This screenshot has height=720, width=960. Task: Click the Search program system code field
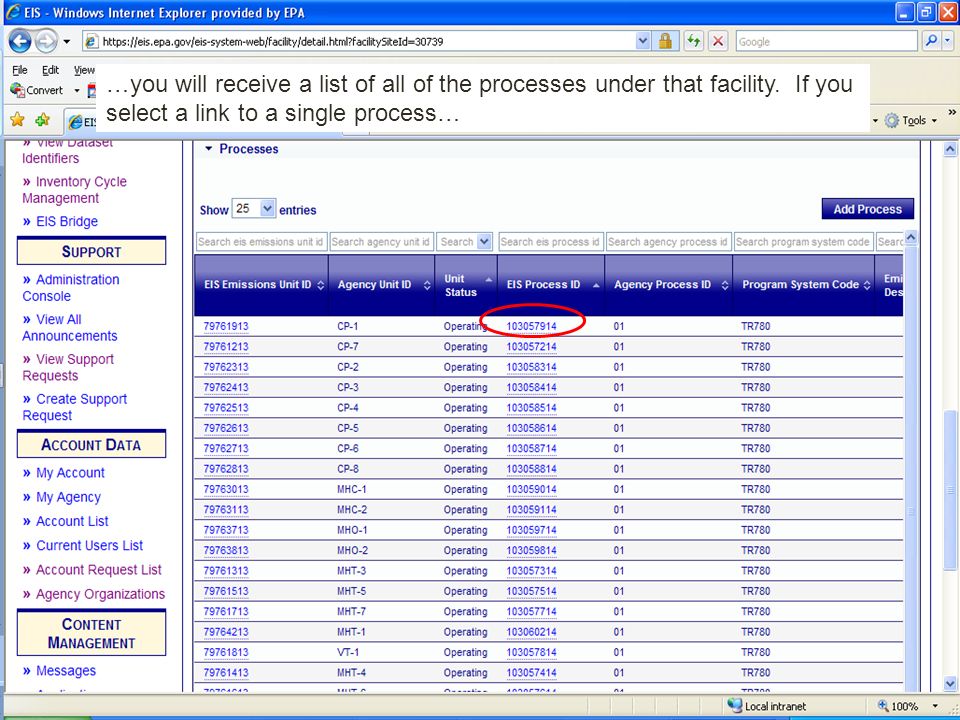click(803, 242)
